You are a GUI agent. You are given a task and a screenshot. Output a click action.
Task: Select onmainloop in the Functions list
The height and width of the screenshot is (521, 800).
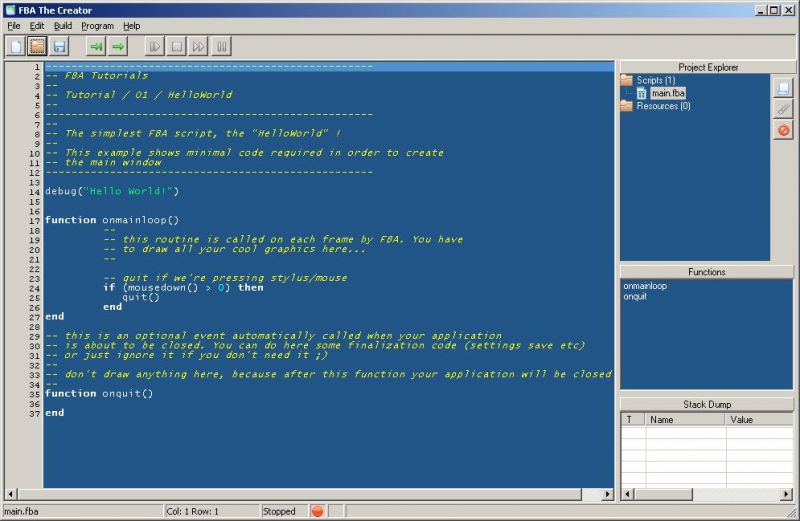(x=645, y=286)
